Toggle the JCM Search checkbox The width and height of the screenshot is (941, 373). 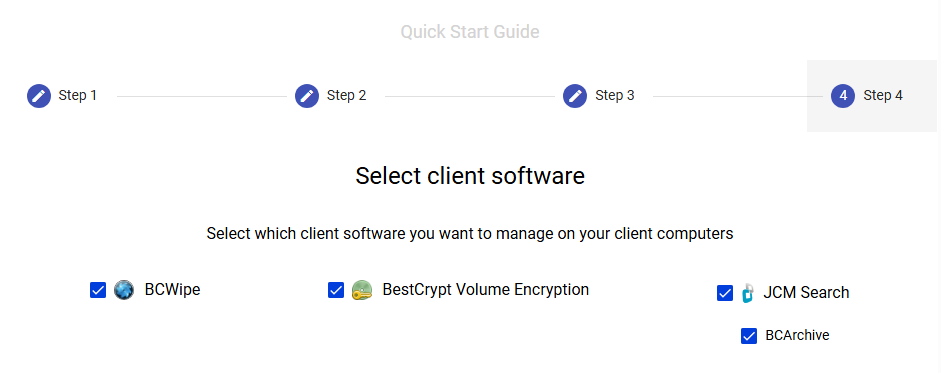(725, 293)
